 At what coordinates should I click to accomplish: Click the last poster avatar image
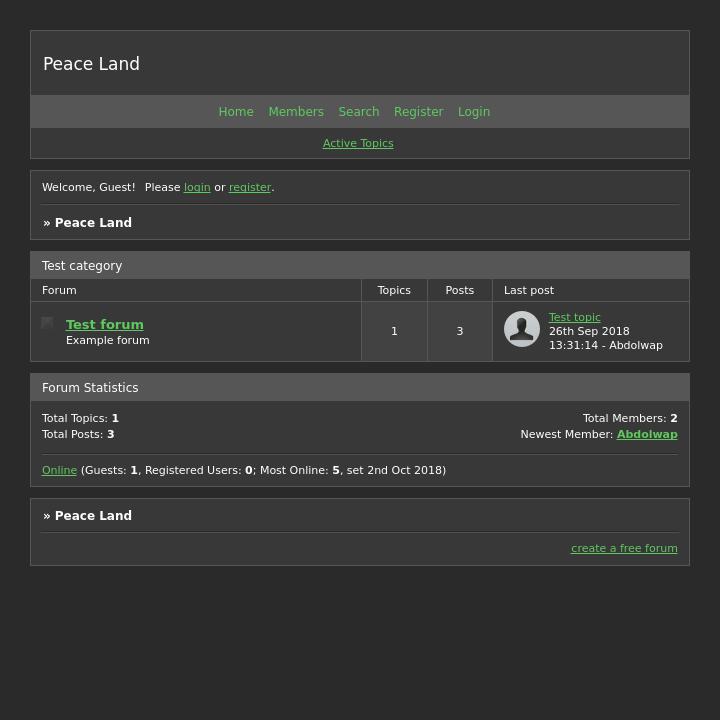522,329
